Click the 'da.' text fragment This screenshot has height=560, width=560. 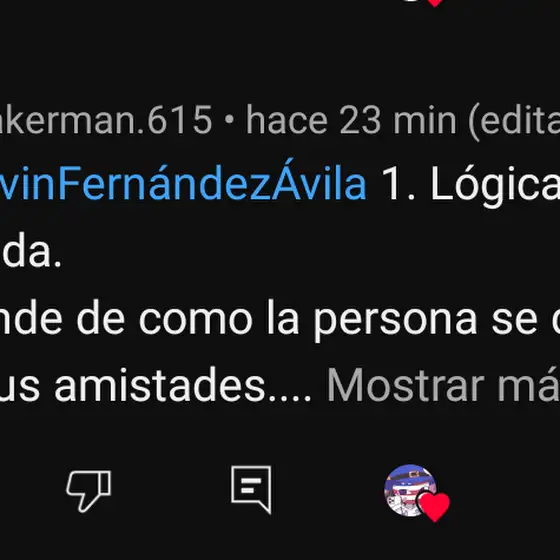[x=31, y=252]
